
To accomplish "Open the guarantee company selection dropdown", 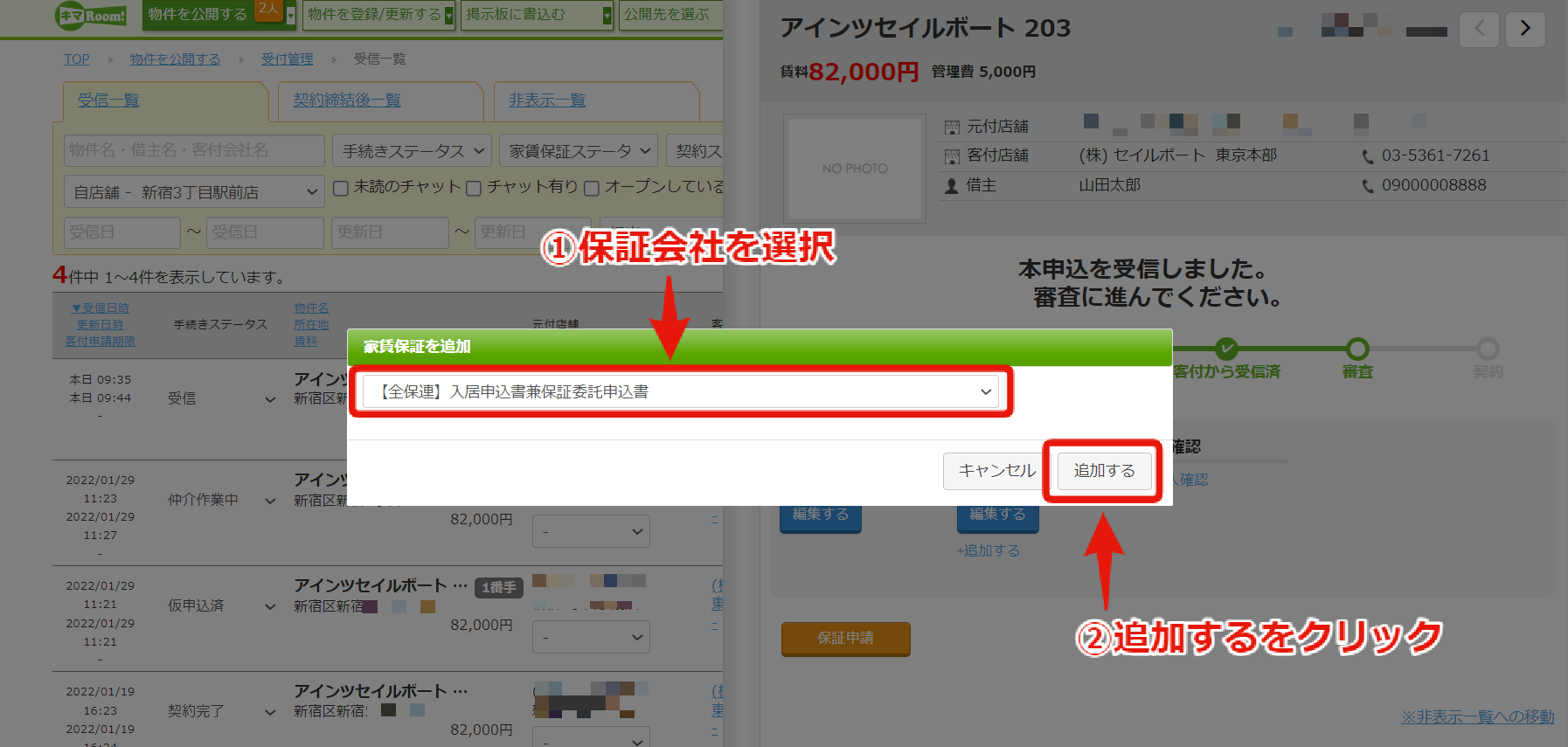I will point(681,392).
